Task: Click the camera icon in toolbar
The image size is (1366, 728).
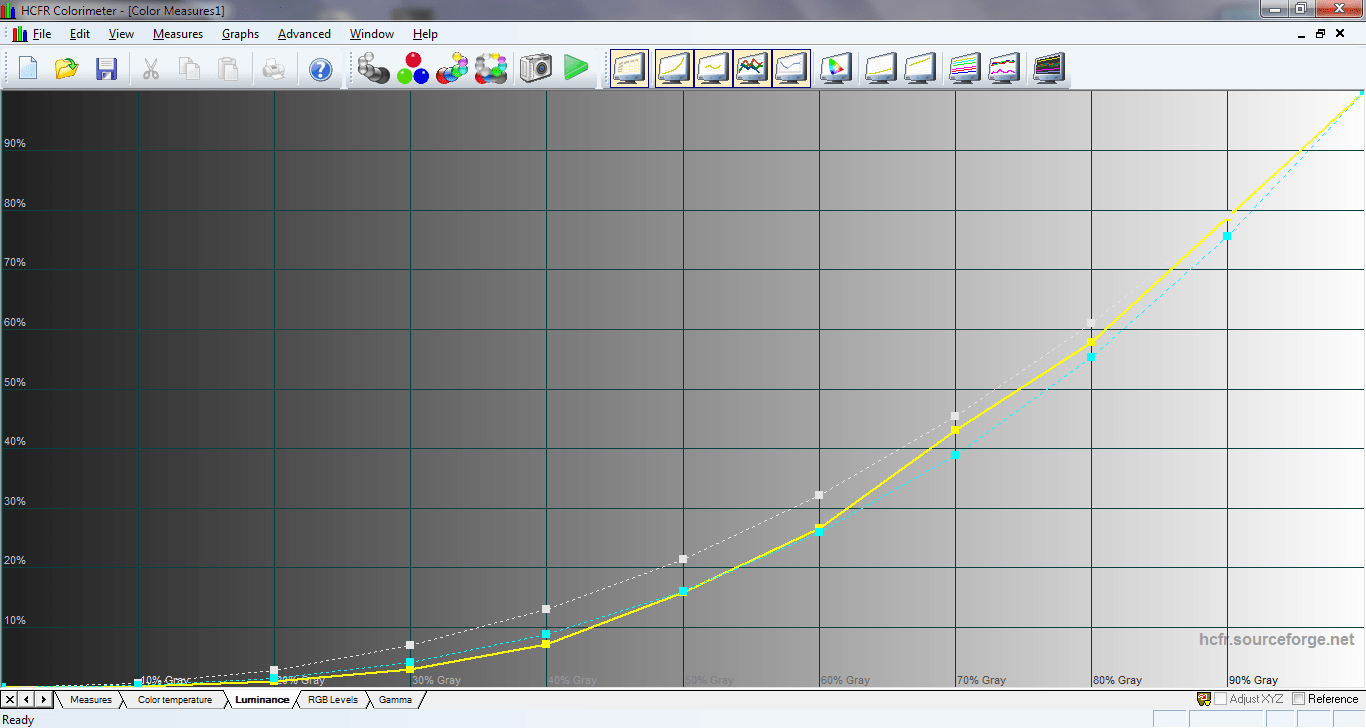Action: 536,68
